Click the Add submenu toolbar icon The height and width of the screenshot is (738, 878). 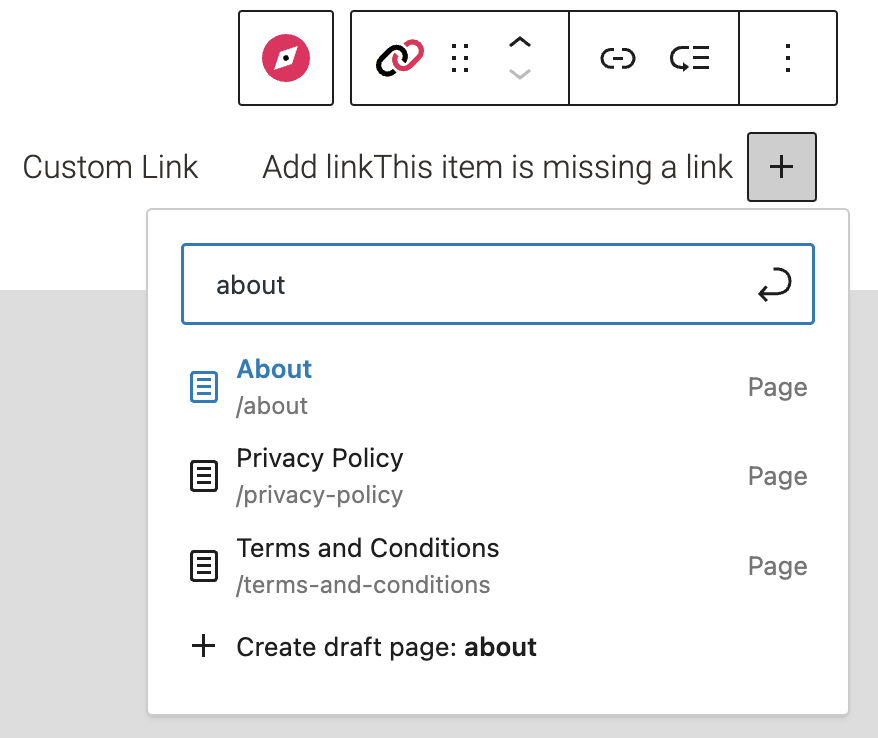689,58
